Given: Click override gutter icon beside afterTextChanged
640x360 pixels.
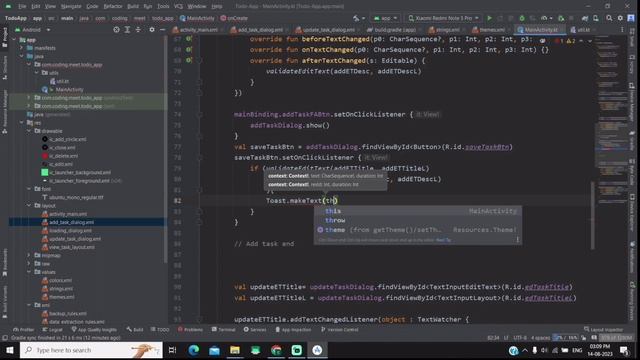Looking at the screenshot, I should click(189, 60).
